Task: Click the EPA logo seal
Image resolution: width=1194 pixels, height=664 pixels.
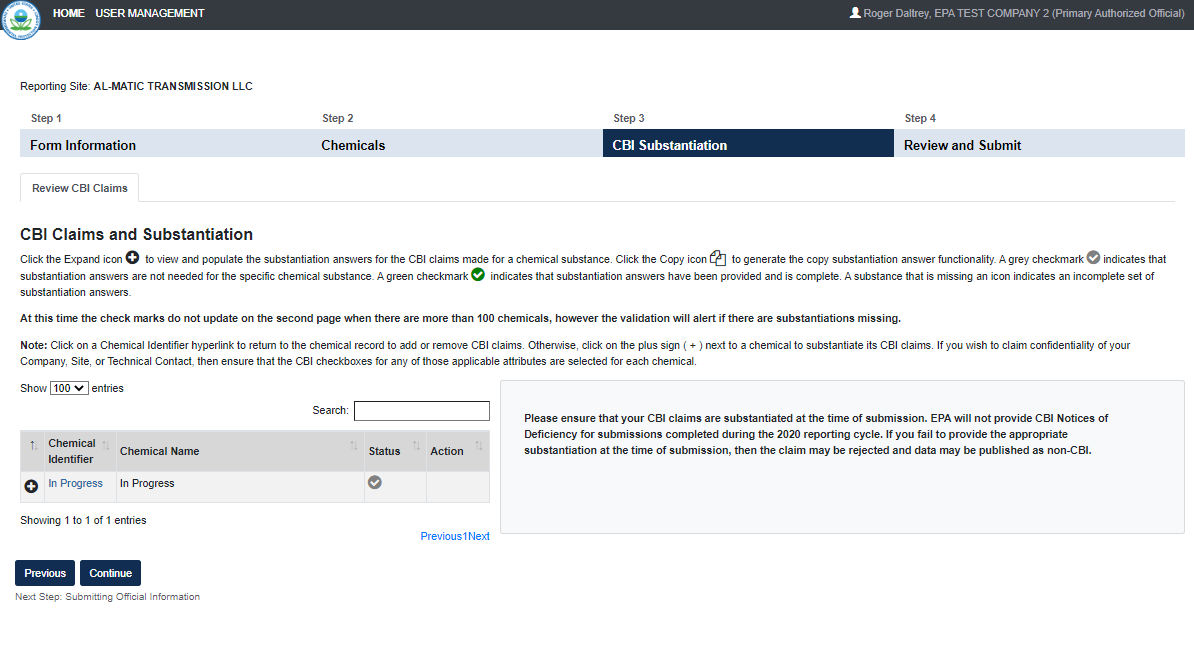Action: [19, 21]
